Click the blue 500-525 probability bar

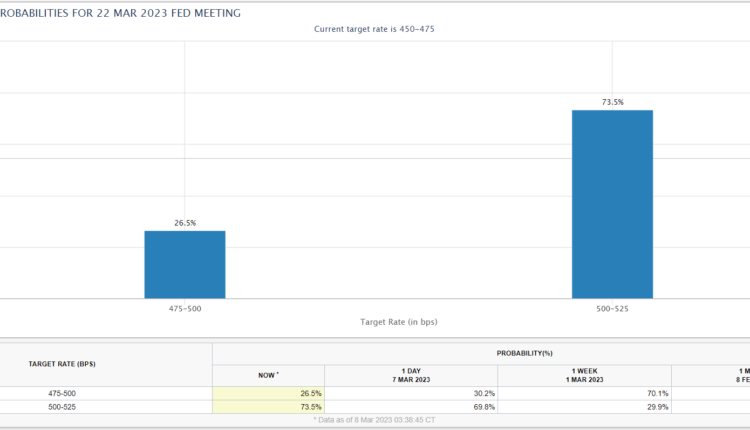(x=612, y=204)
